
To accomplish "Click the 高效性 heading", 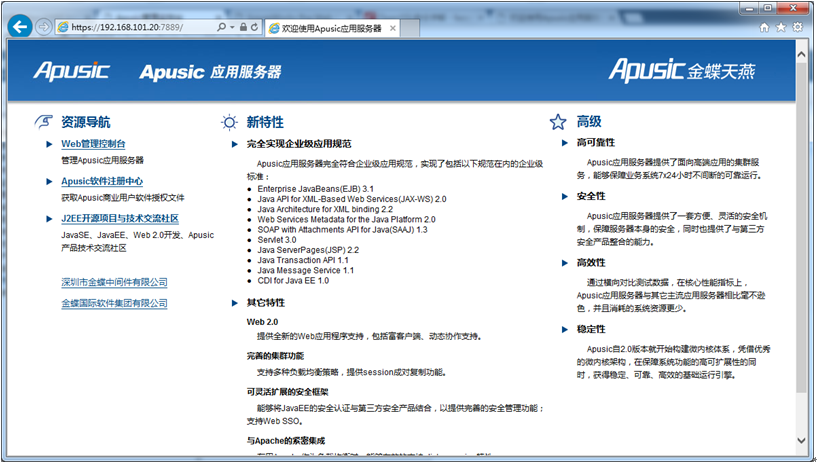I will pyautogui.click(x=591, y=263).
